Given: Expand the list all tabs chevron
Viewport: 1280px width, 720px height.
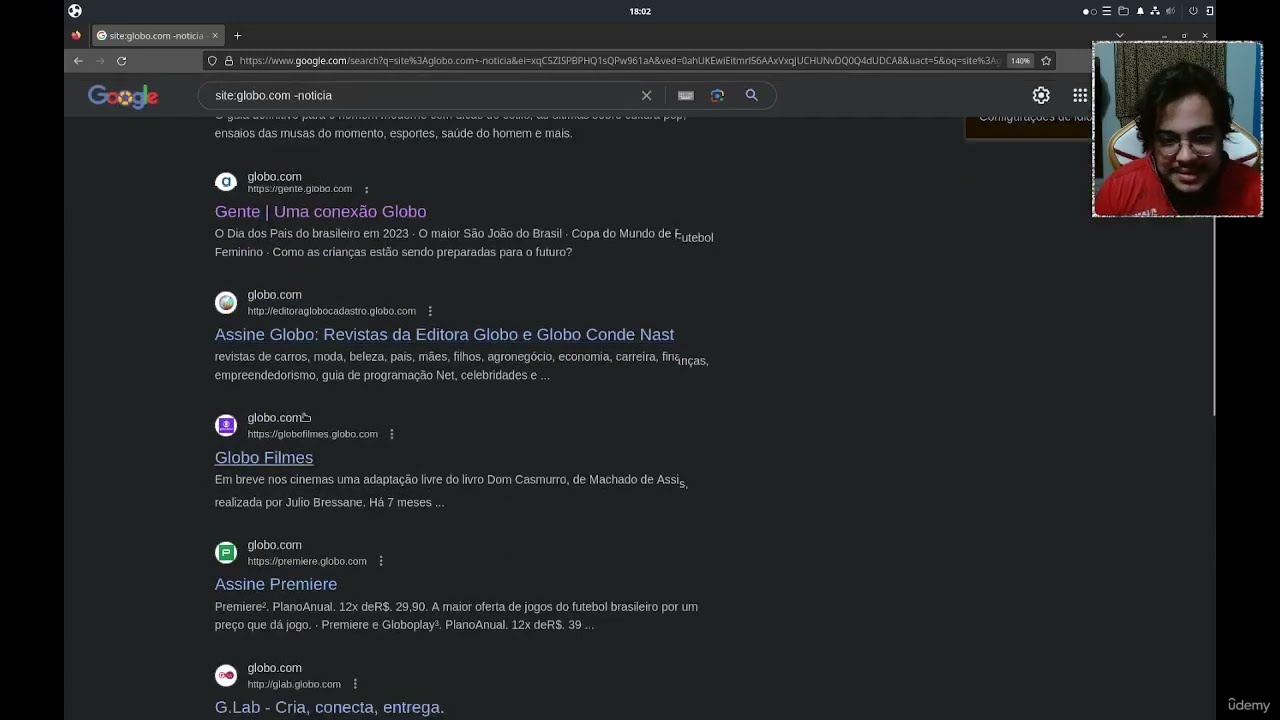Looking at the screenshot, I should click(1119, 36).
